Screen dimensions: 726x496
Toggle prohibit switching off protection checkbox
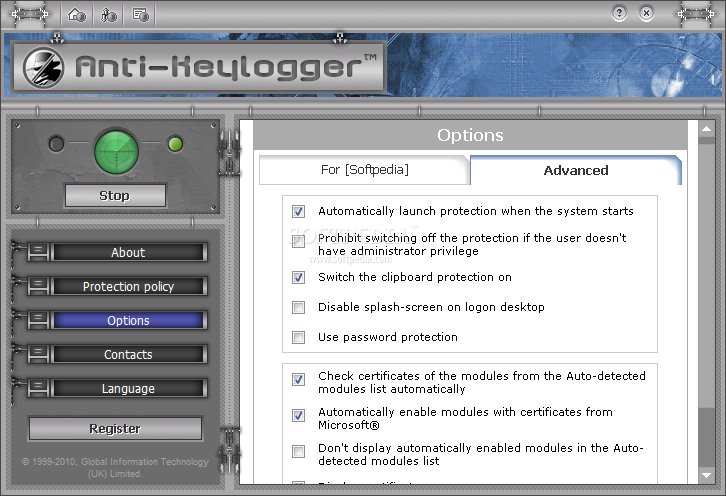[299, 241]
